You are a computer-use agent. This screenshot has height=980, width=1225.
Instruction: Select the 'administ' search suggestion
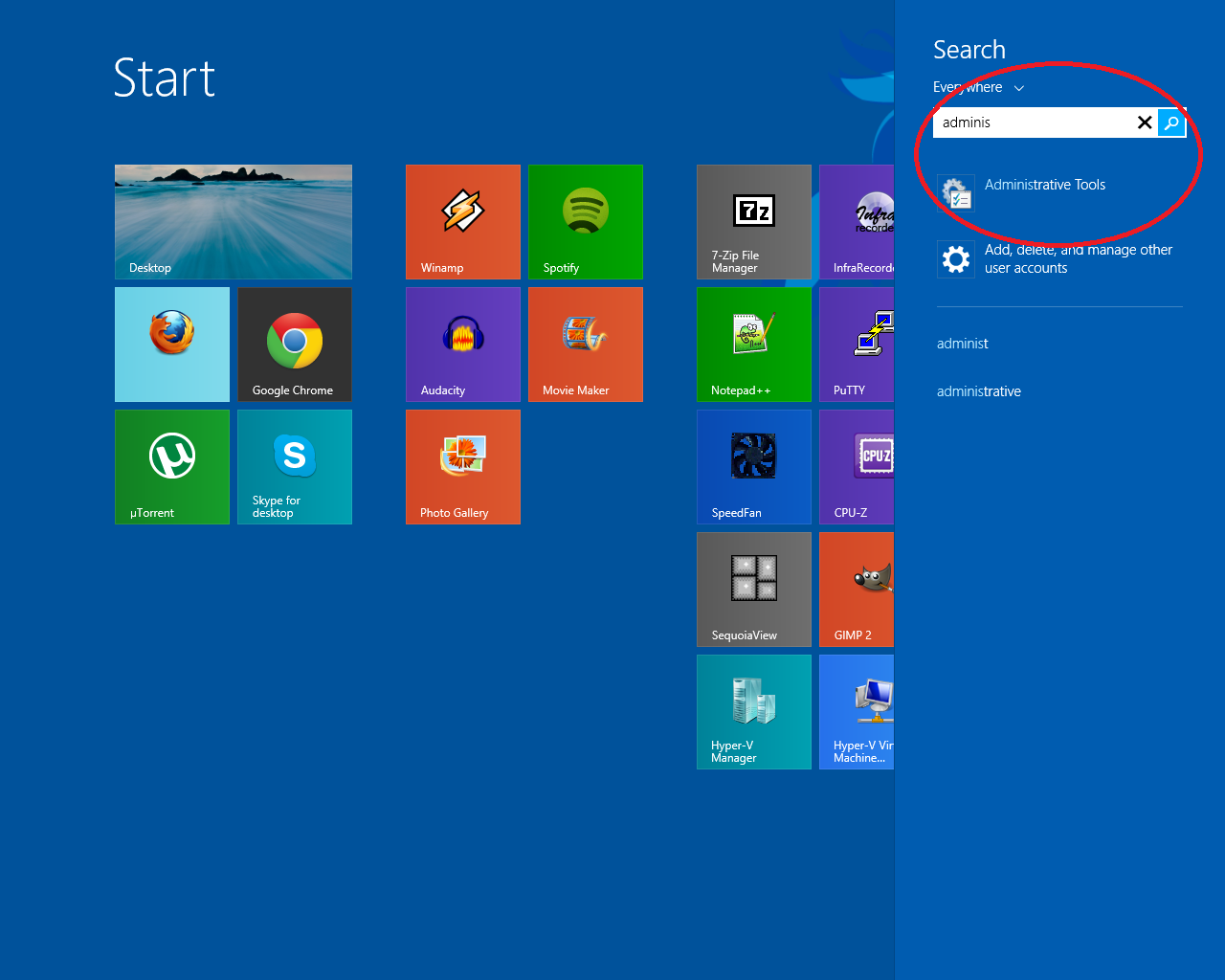963,344
